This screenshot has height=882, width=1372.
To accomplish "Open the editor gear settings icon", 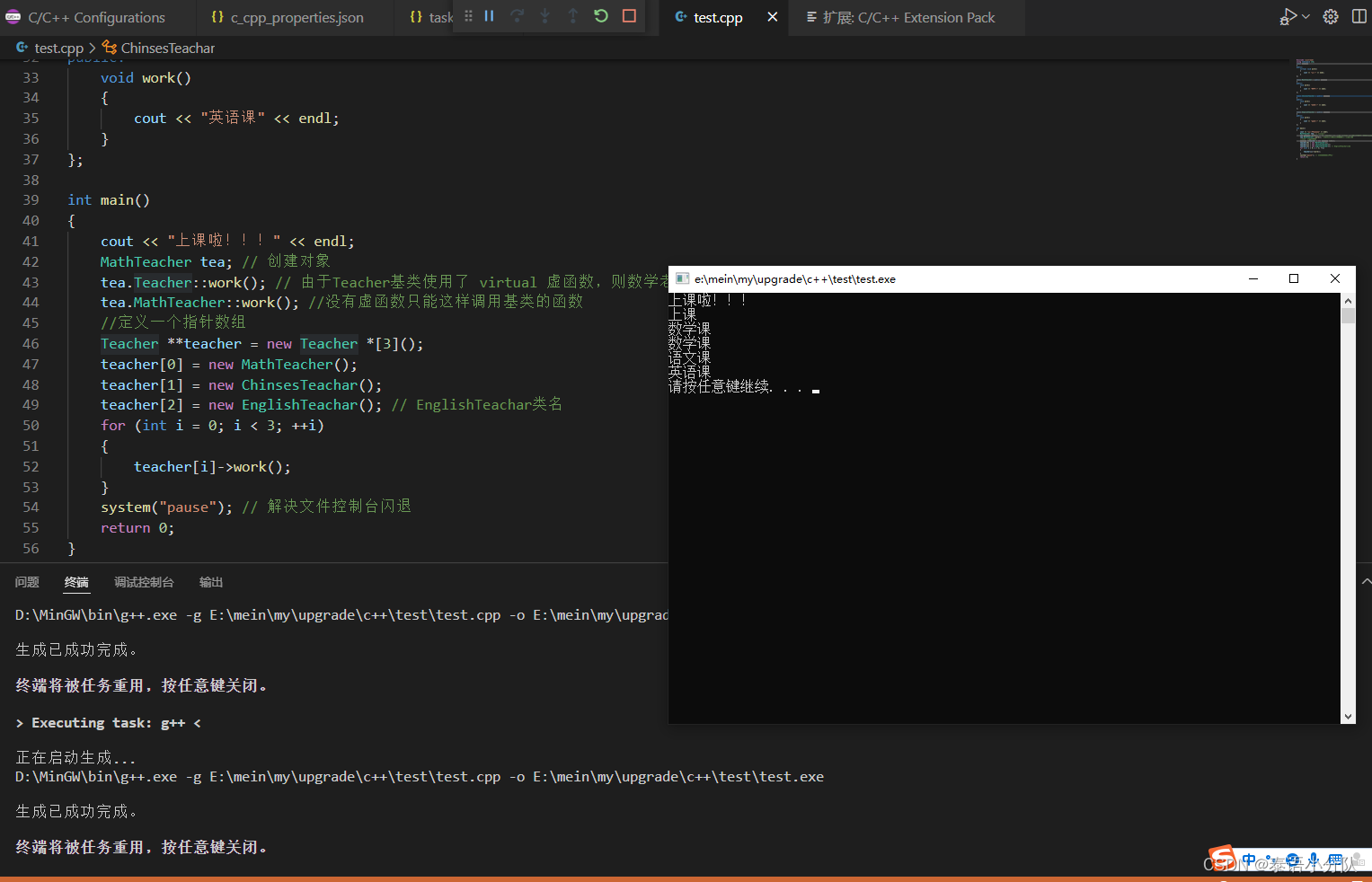I will pos(1331,17).
